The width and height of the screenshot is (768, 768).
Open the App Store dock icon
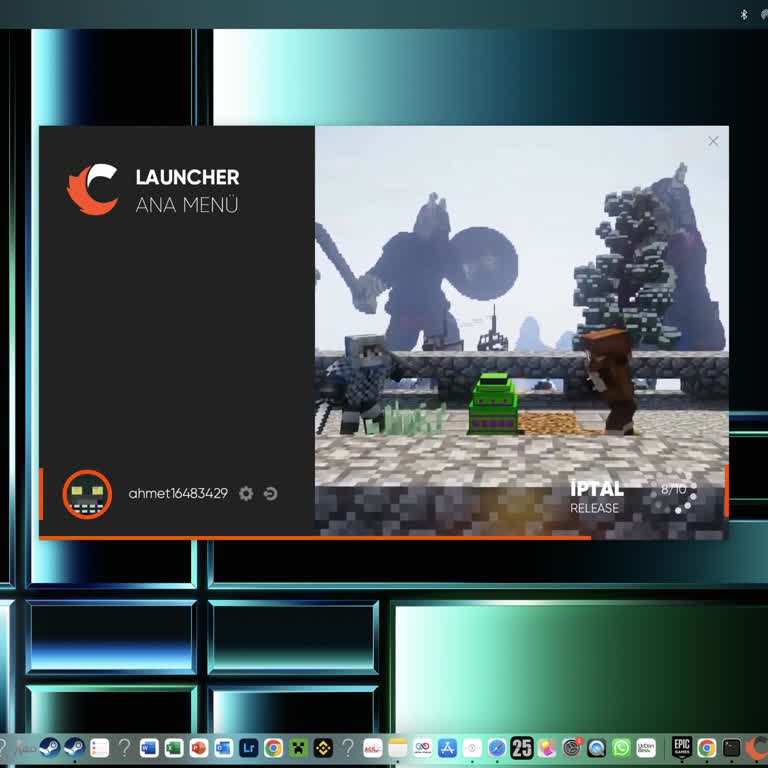(447, 748)
